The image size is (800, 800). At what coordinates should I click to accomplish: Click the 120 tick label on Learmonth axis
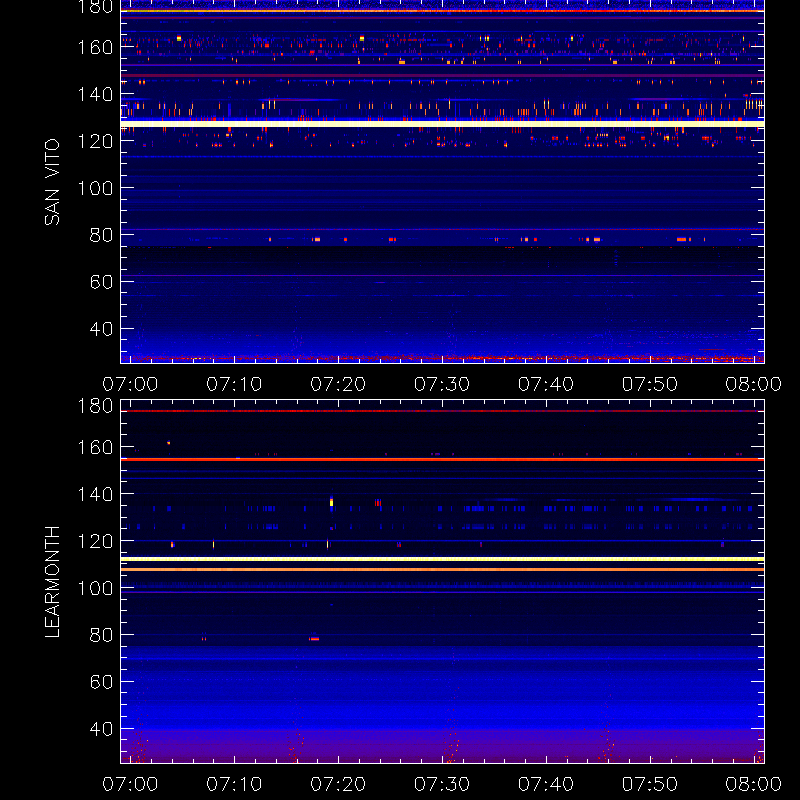click(95, 541)
